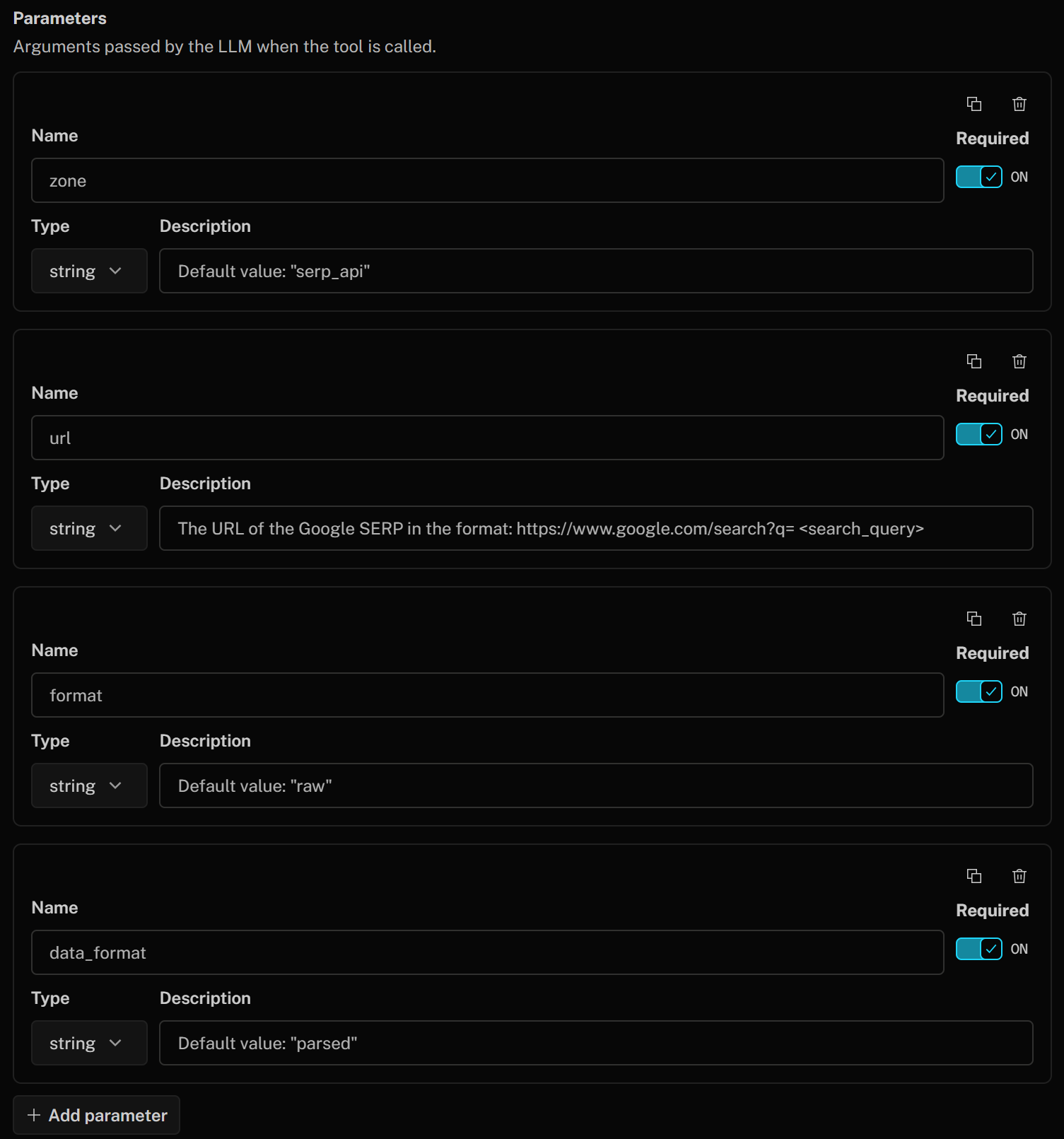Duplicate the data_format parameter

click(x=974, y=876)
